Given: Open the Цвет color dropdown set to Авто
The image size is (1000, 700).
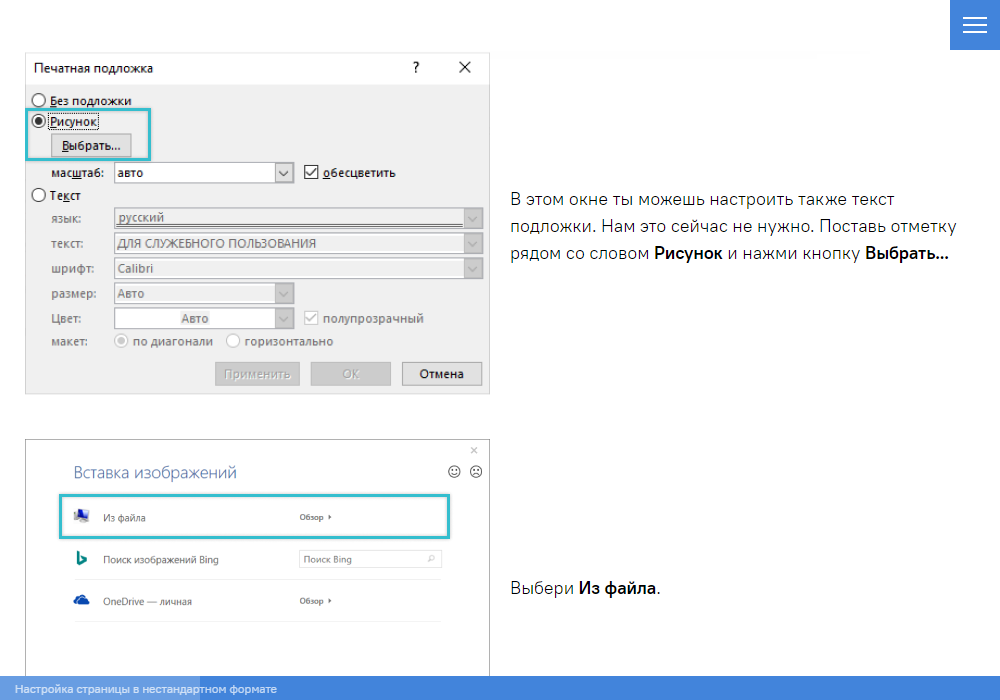Looking at the screenshot, I should click(284, 318).
